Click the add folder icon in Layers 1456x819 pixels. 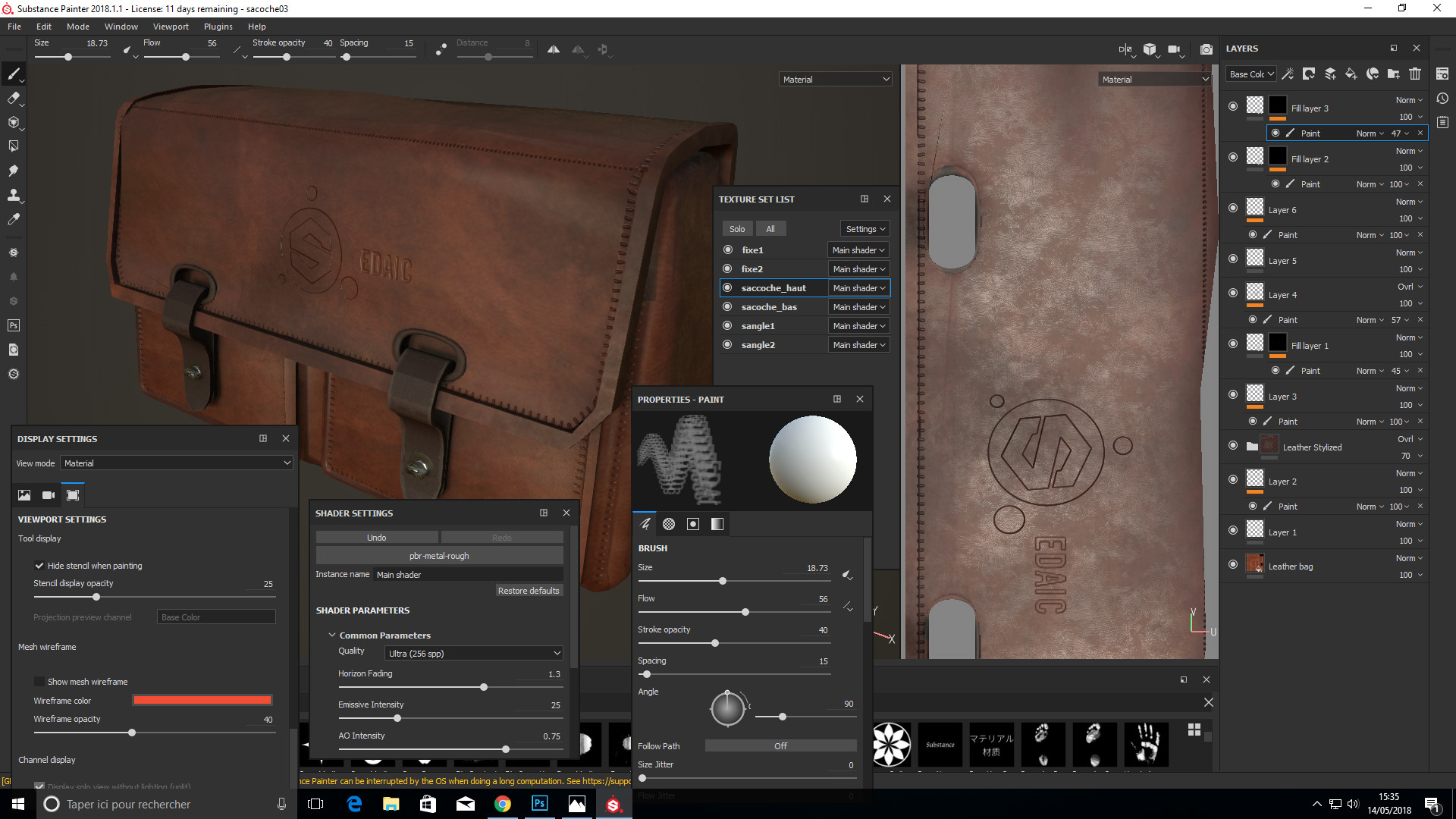coord(1393,74)
